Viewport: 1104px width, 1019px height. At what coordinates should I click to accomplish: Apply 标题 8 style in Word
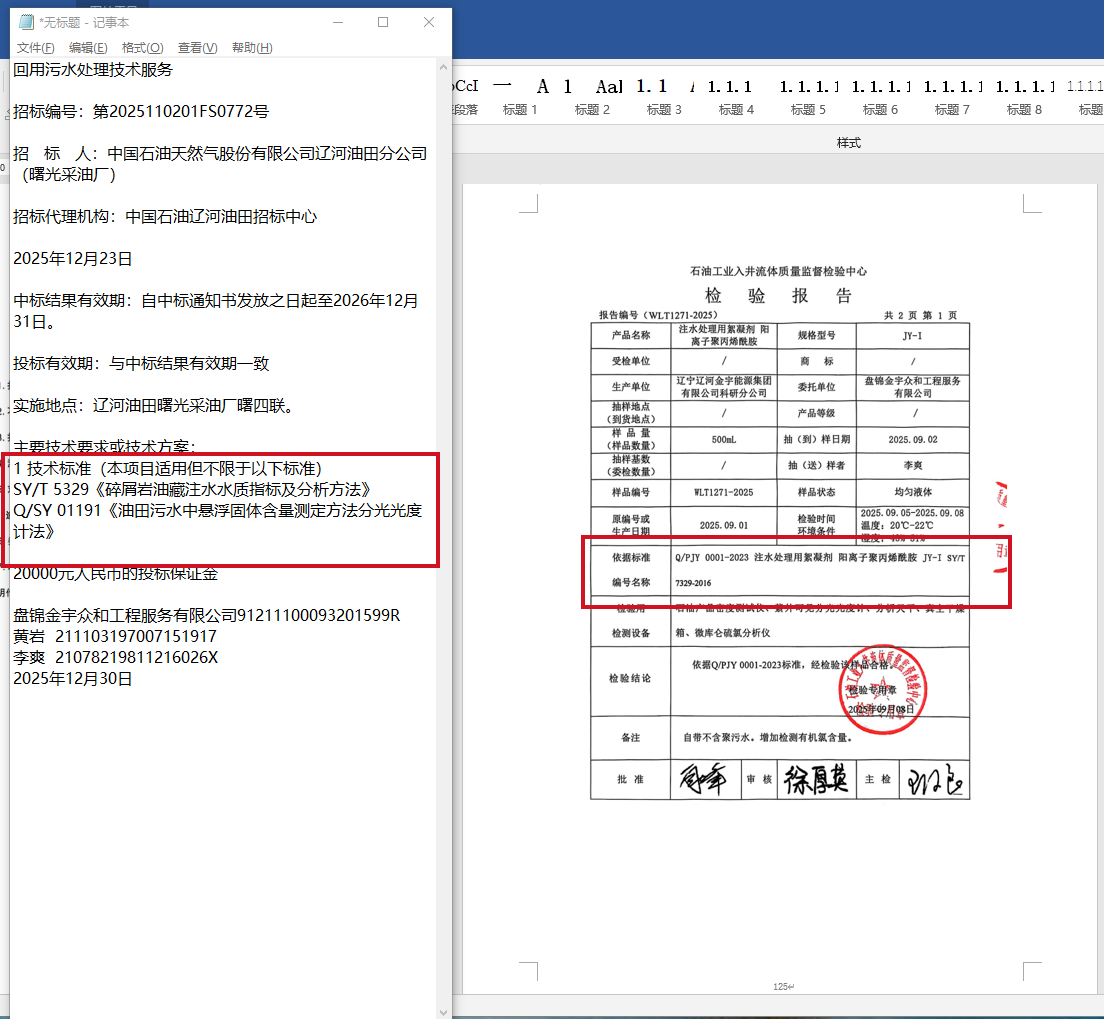pyautogui.click(x=1024, y=97)
